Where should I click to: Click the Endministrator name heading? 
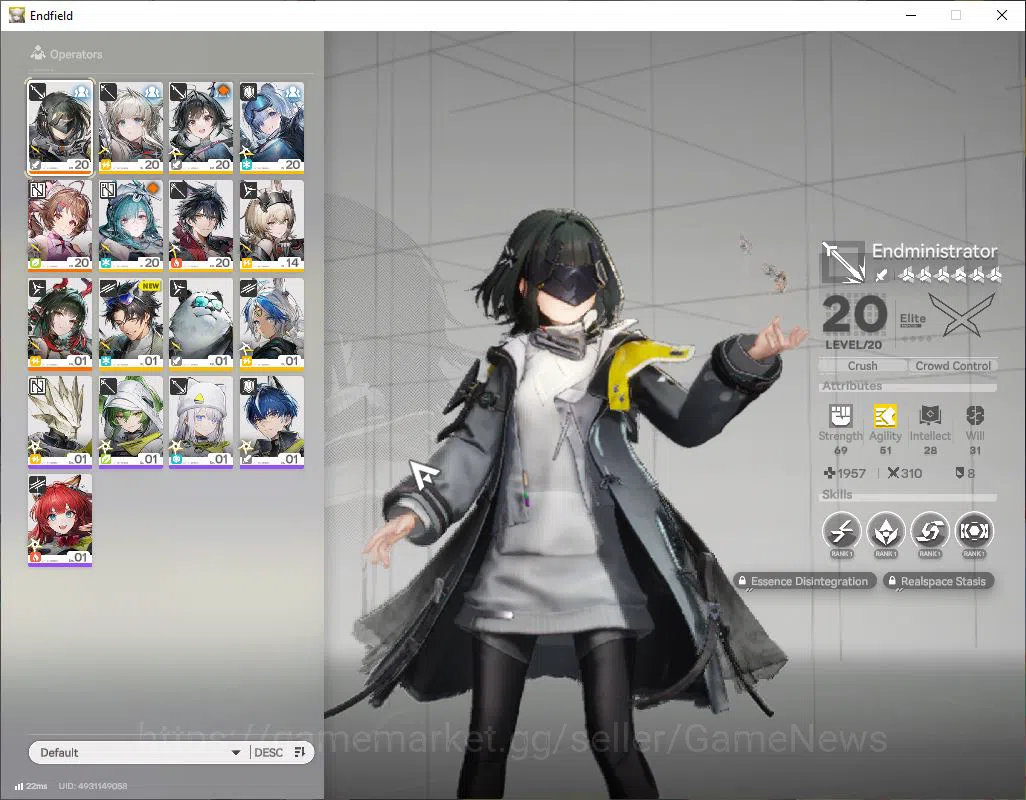click(934, 251)
